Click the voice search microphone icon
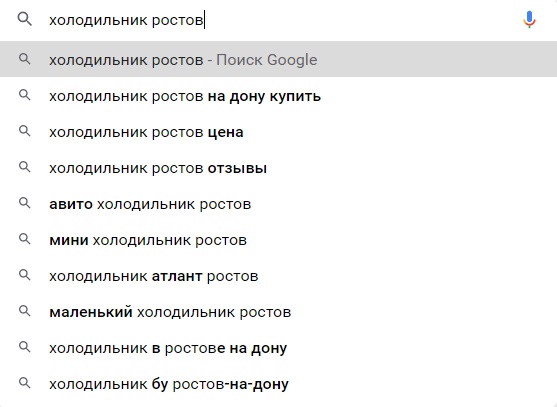 (x=529, y=20)
